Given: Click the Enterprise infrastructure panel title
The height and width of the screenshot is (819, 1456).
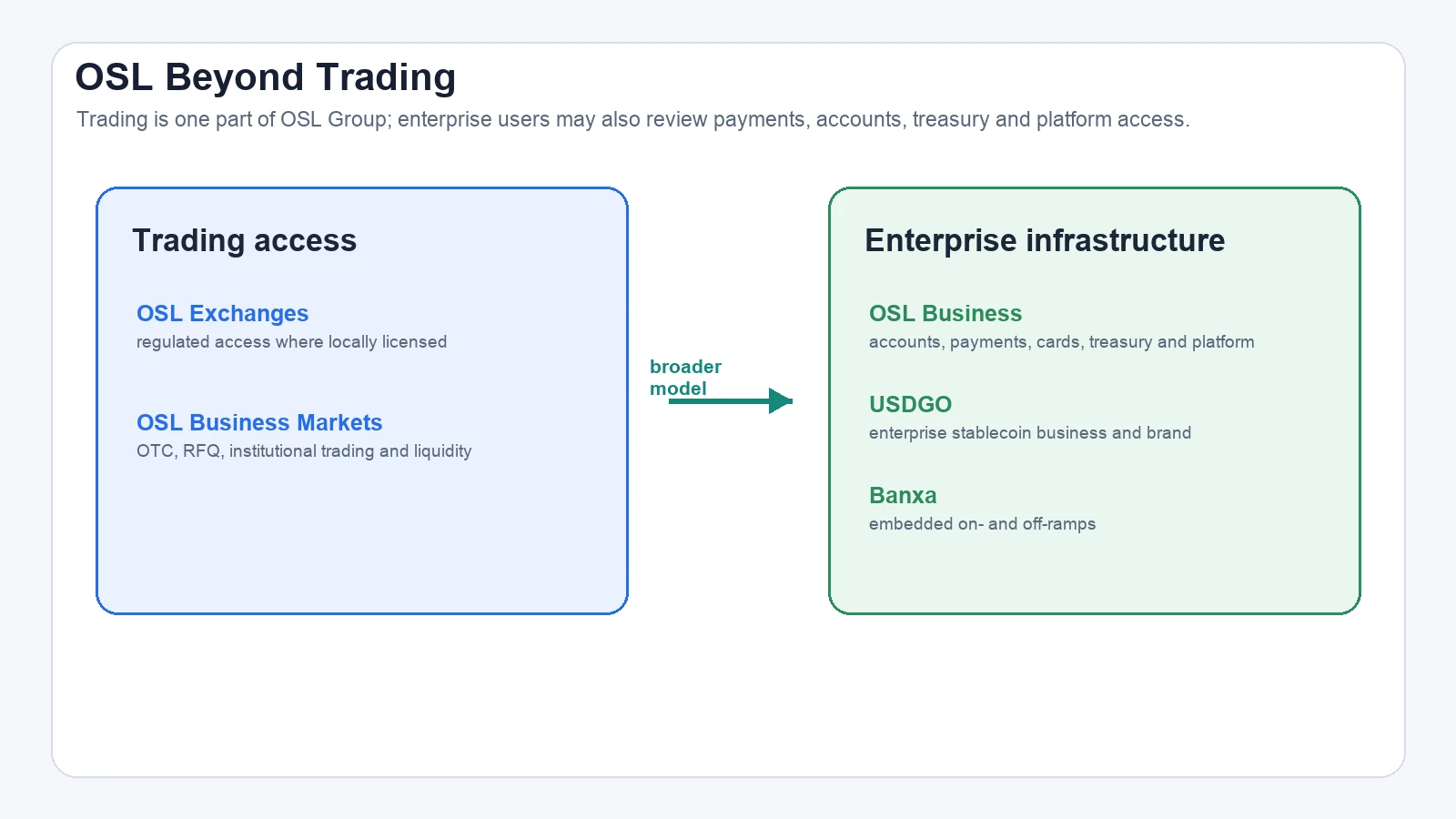Looking at the screenshot, I should click(x=1045, y=240).
